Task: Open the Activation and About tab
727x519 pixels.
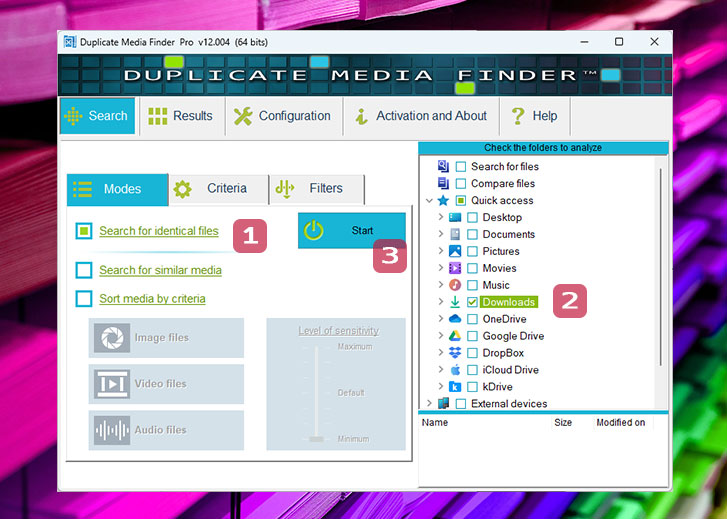Action: coord(421,116)
